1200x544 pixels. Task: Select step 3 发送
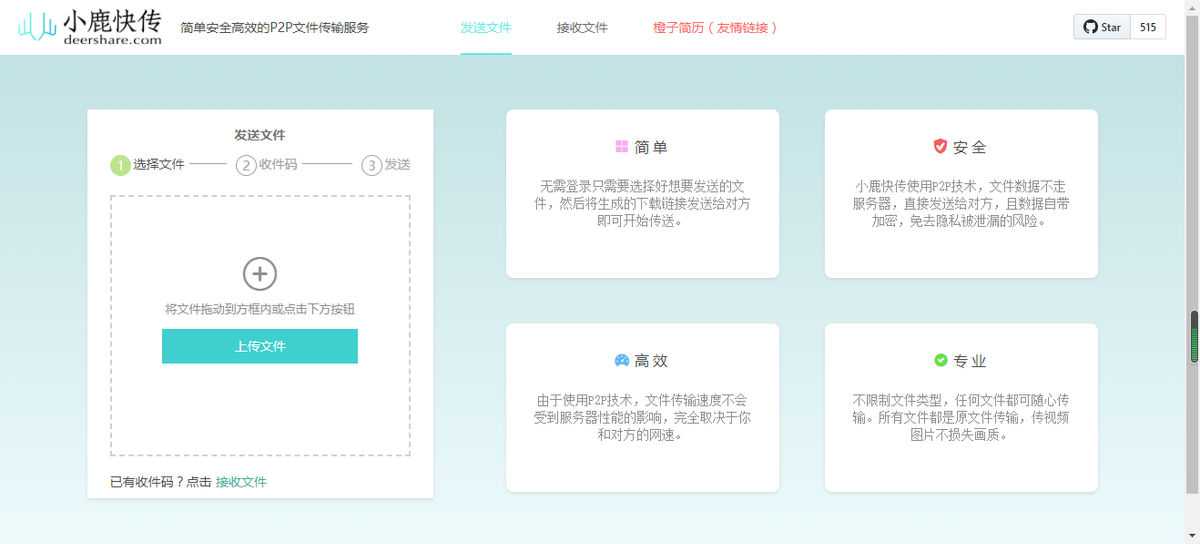(387, 165)
